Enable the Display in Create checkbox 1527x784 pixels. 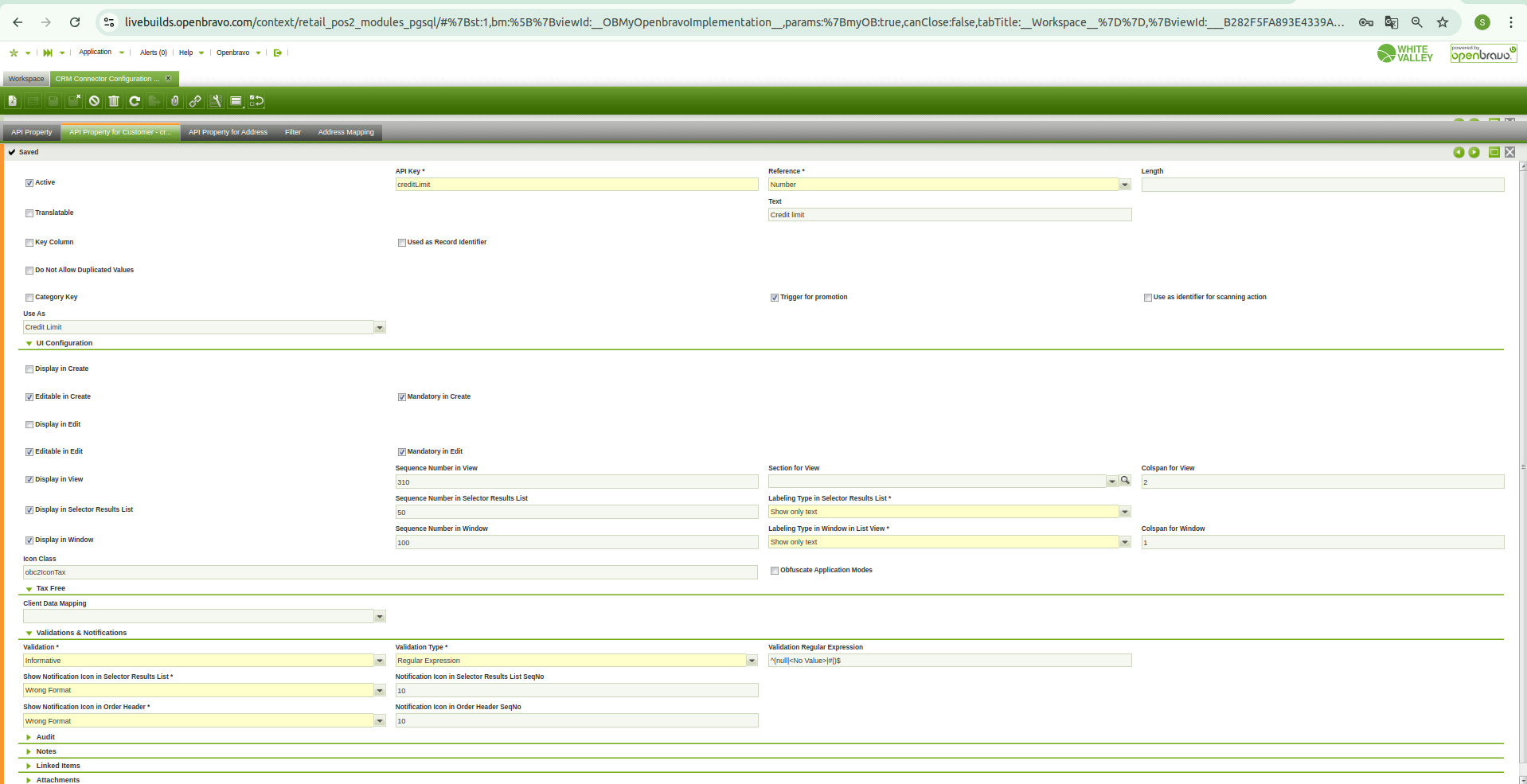click(29, 369)
